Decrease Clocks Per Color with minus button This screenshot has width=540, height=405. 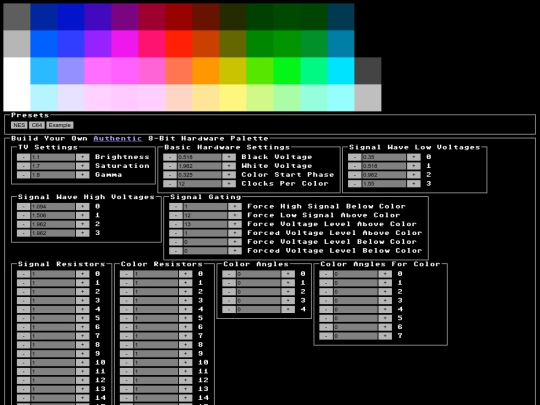[x=170, y=184]
